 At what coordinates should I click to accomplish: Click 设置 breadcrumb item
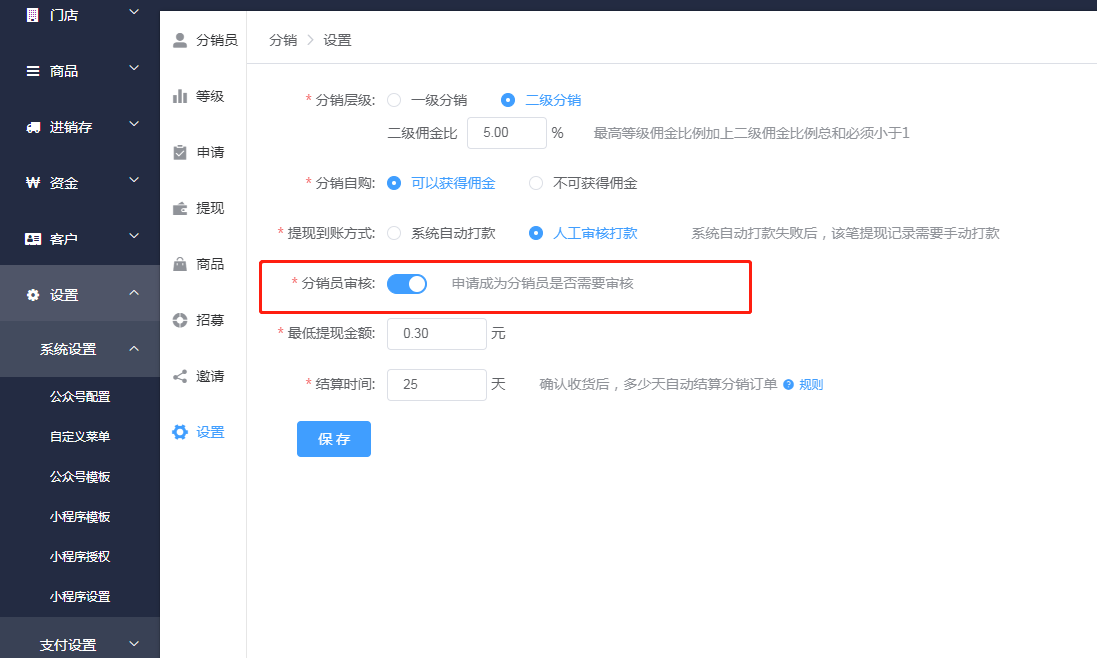click(337, 41)
